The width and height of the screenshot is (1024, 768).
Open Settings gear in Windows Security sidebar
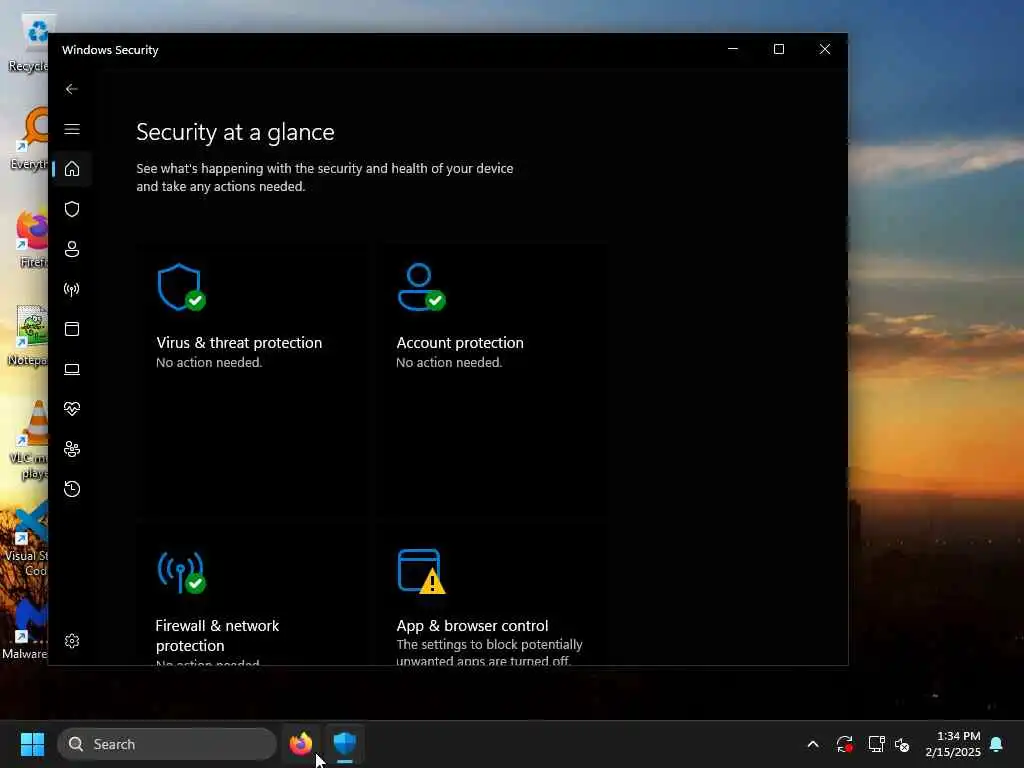(x=72, y=641)
